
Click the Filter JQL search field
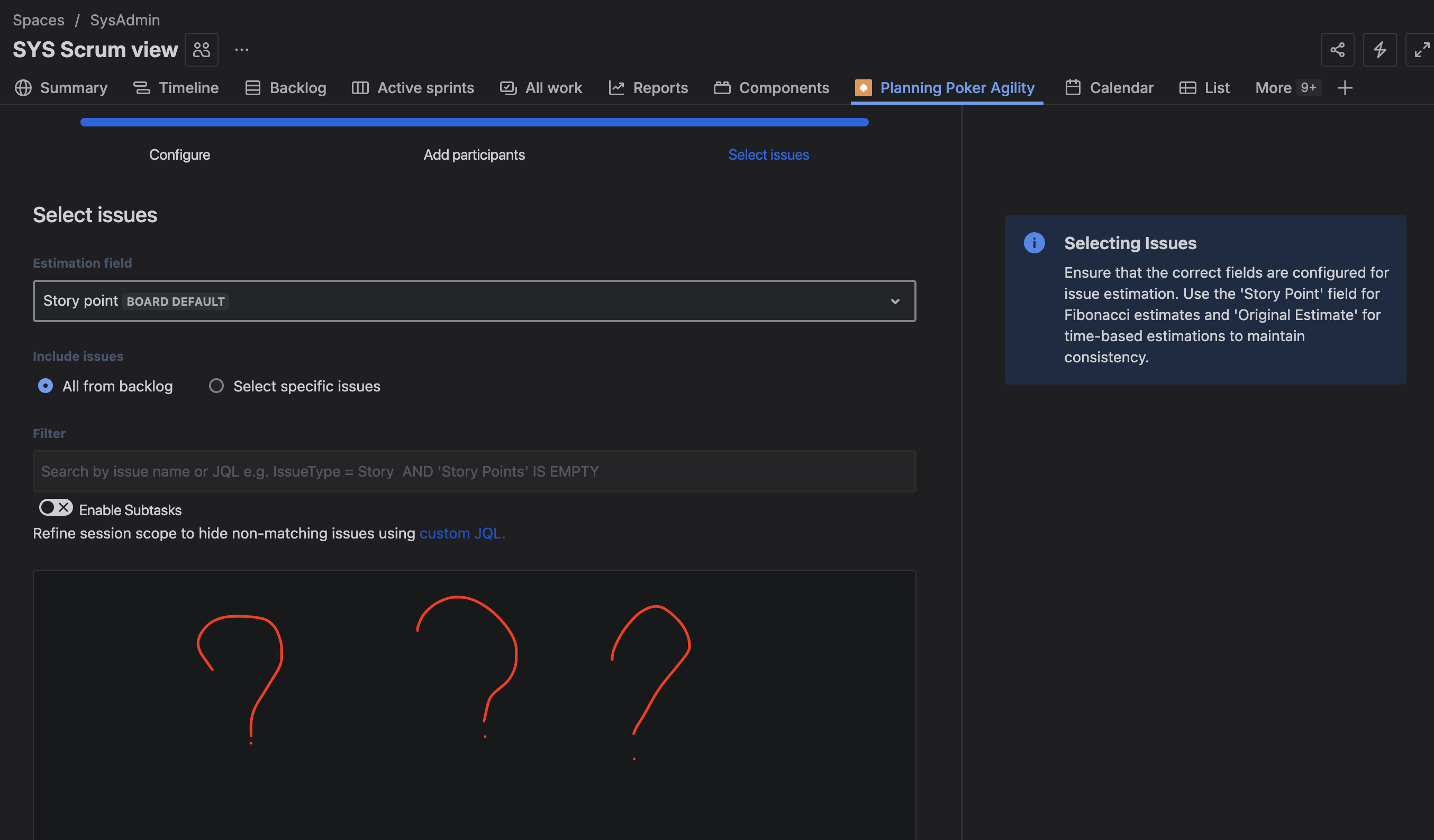(474, 471)
